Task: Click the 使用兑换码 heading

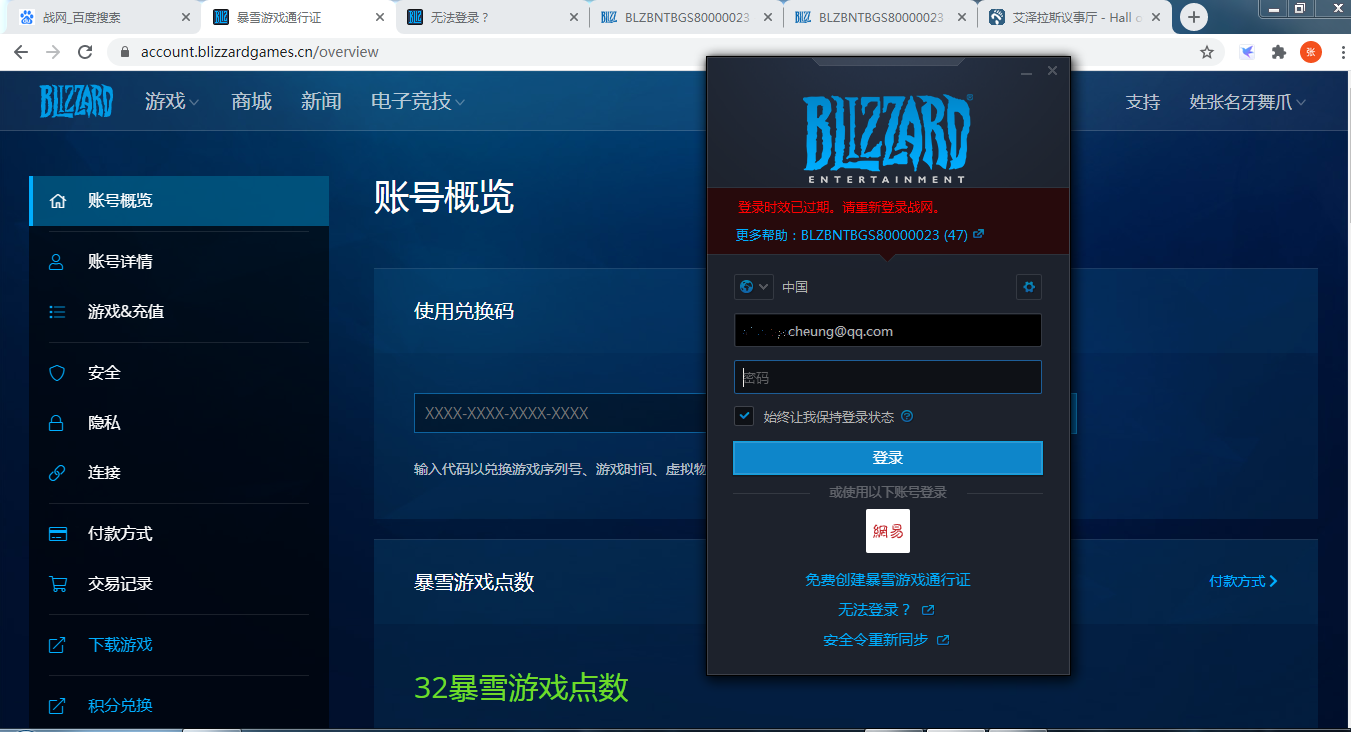Action: pyautogui.click(x=464, y=311)
